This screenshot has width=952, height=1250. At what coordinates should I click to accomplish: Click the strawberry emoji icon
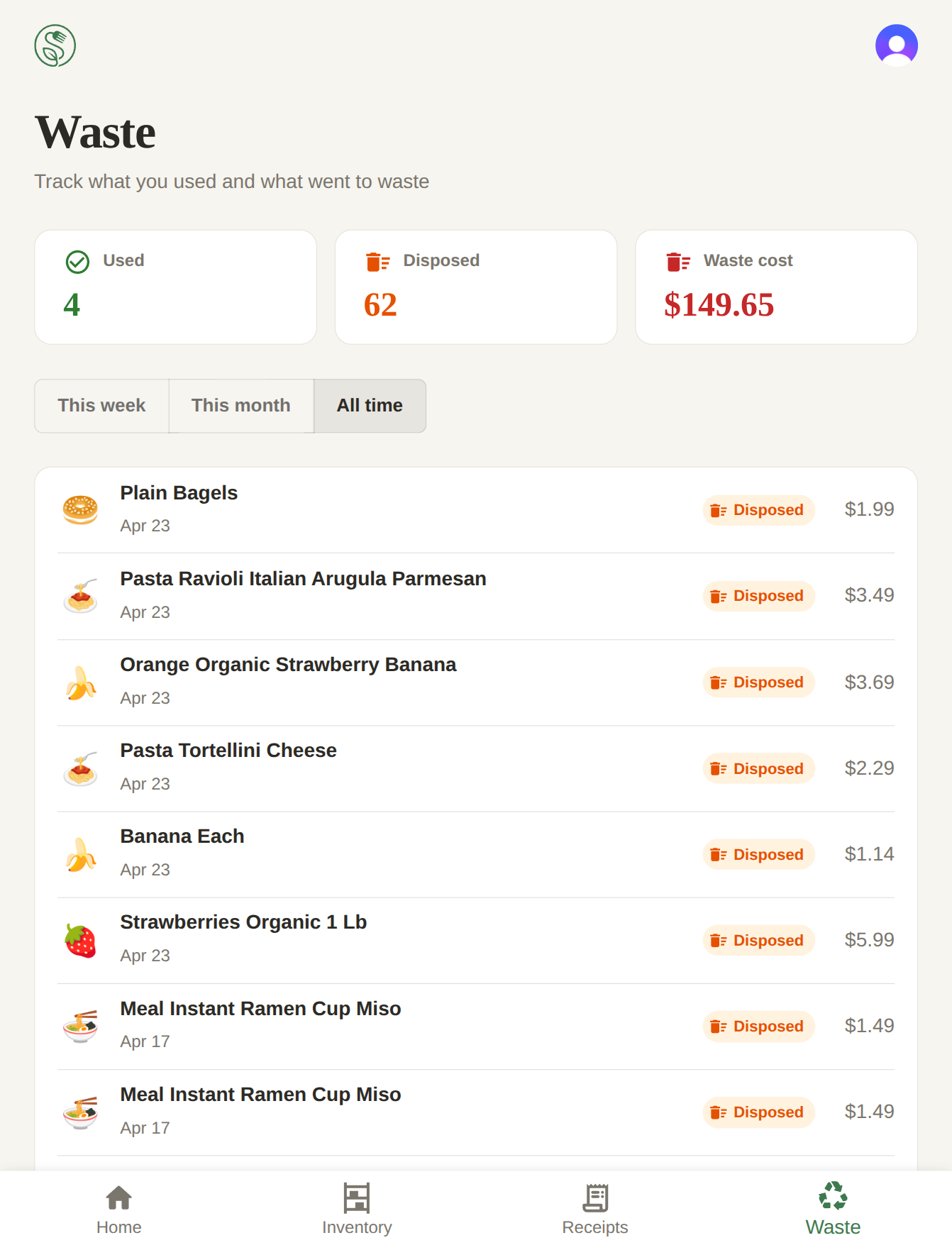tap(80, 941)
